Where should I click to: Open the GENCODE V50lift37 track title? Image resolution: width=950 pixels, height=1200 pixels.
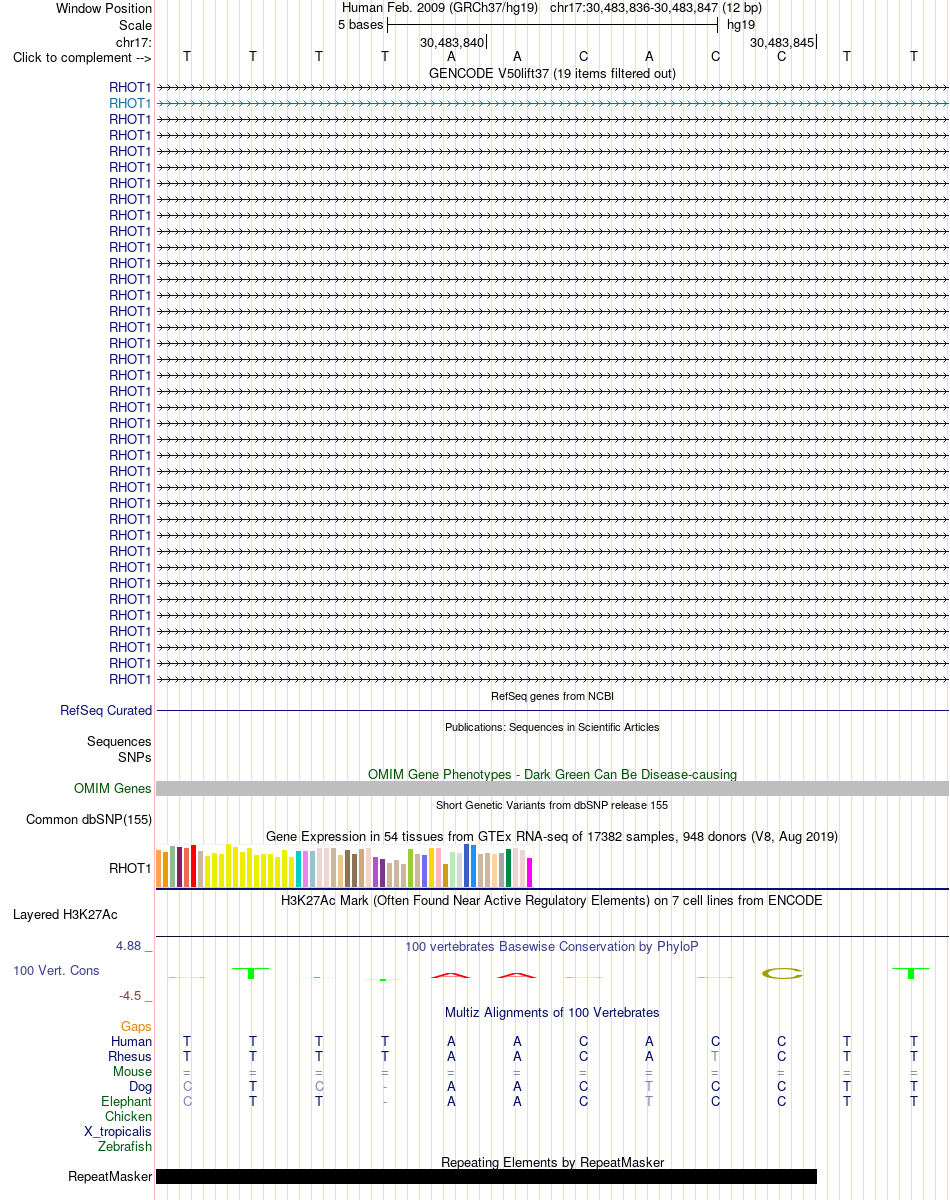tap(552, 73)
